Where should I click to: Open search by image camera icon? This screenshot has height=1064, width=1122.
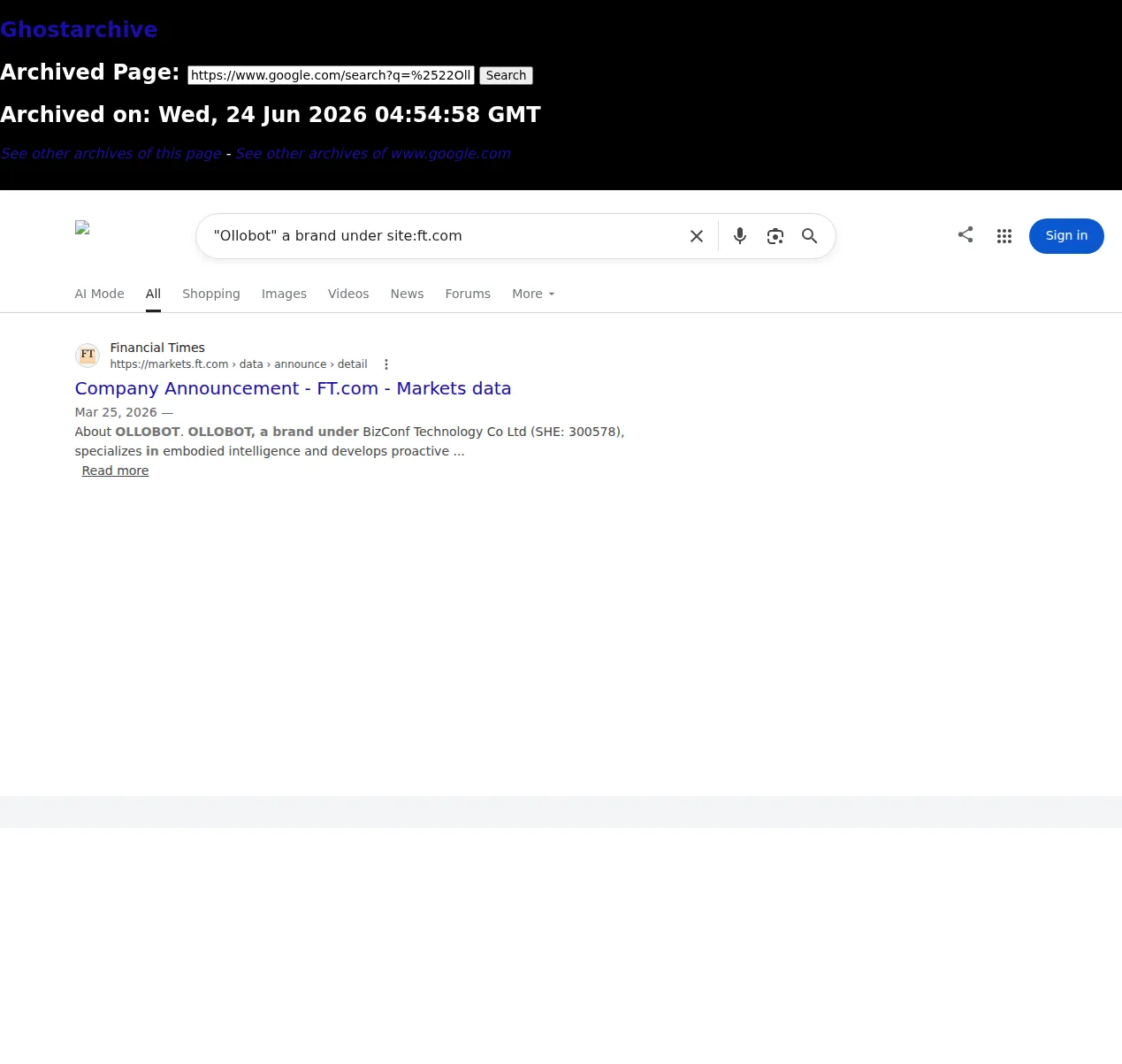tap(775, 236)
